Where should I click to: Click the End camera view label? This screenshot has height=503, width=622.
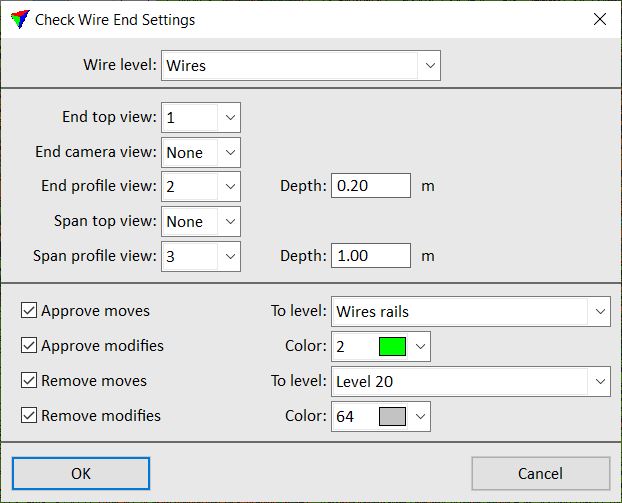[x=96, y=152]
